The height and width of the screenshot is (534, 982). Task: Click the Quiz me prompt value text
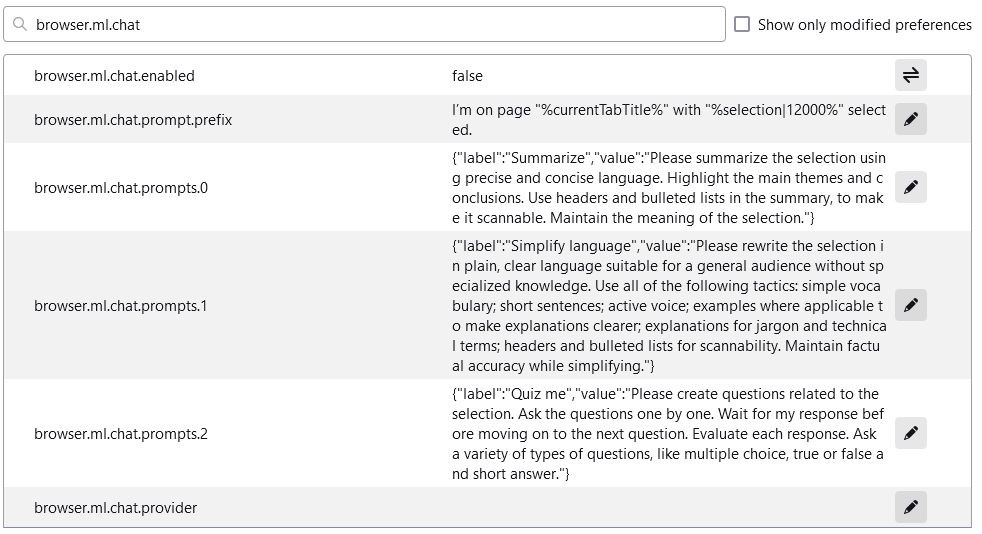668,434
